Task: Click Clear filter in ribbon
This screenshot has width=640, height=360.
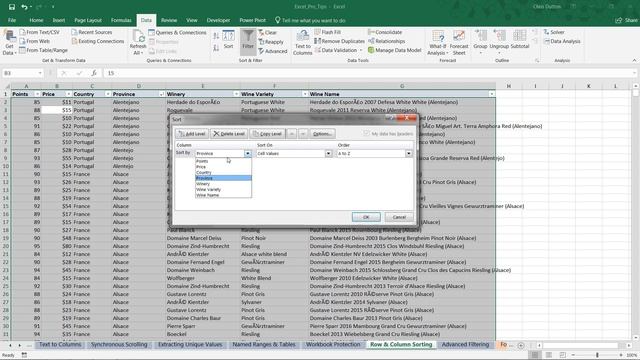Action: point(268,32)
